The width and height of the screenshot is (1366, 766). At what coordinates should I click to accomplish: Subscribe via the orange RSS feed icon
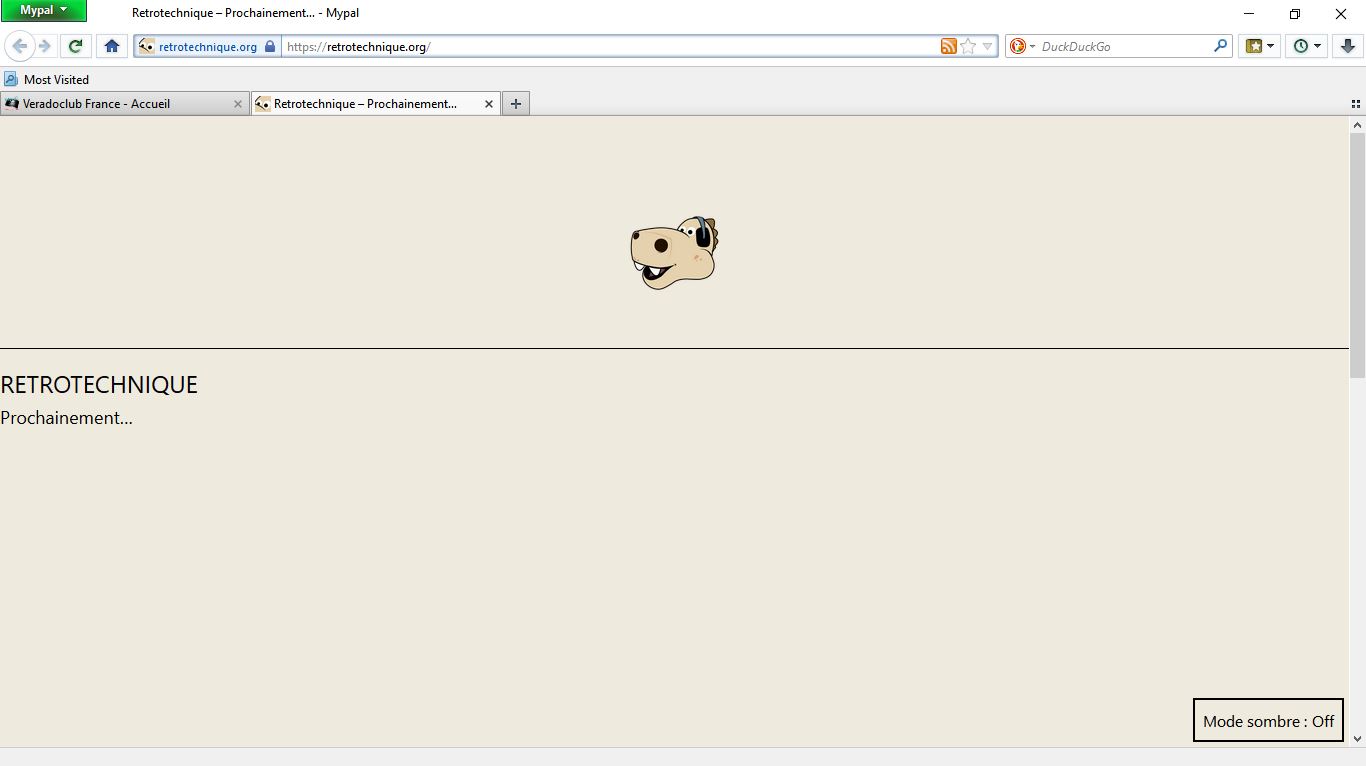[x=948, y=46]
